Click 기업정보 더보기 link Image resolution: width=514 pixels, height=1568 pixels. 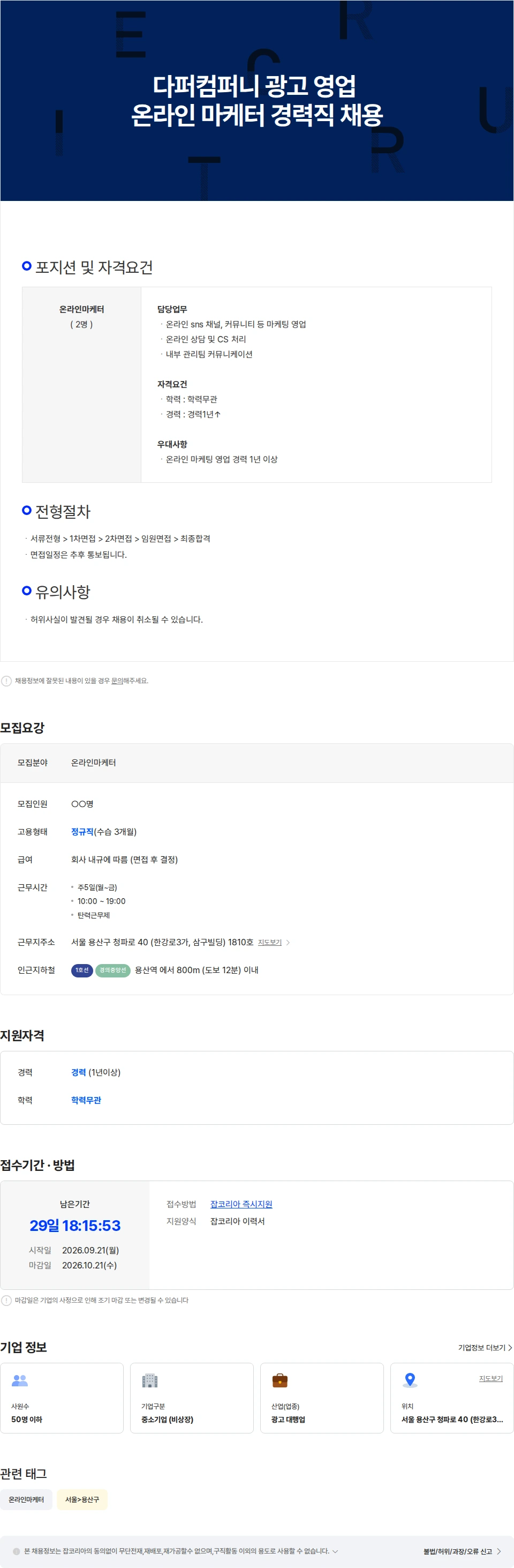point(485,1348)
